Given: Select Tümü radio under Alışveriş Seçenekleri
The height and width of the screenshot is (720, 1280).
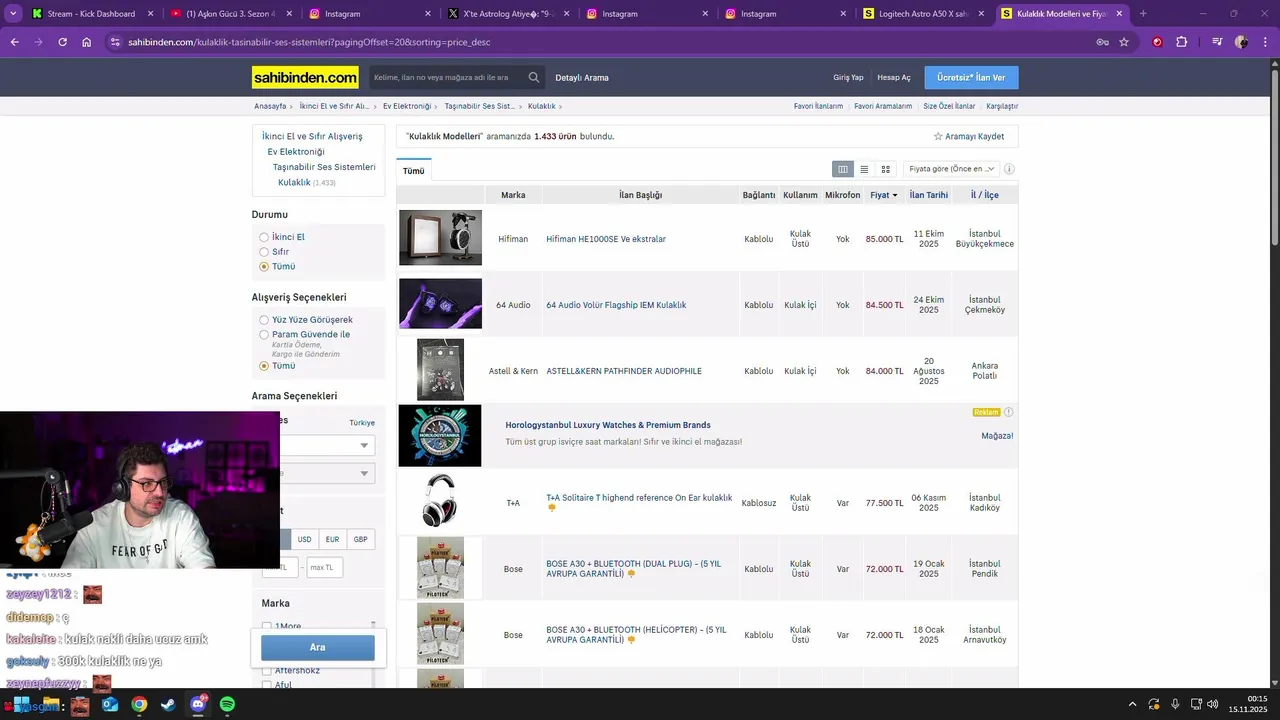Looking at the screenshot, I should click(264, 366).
